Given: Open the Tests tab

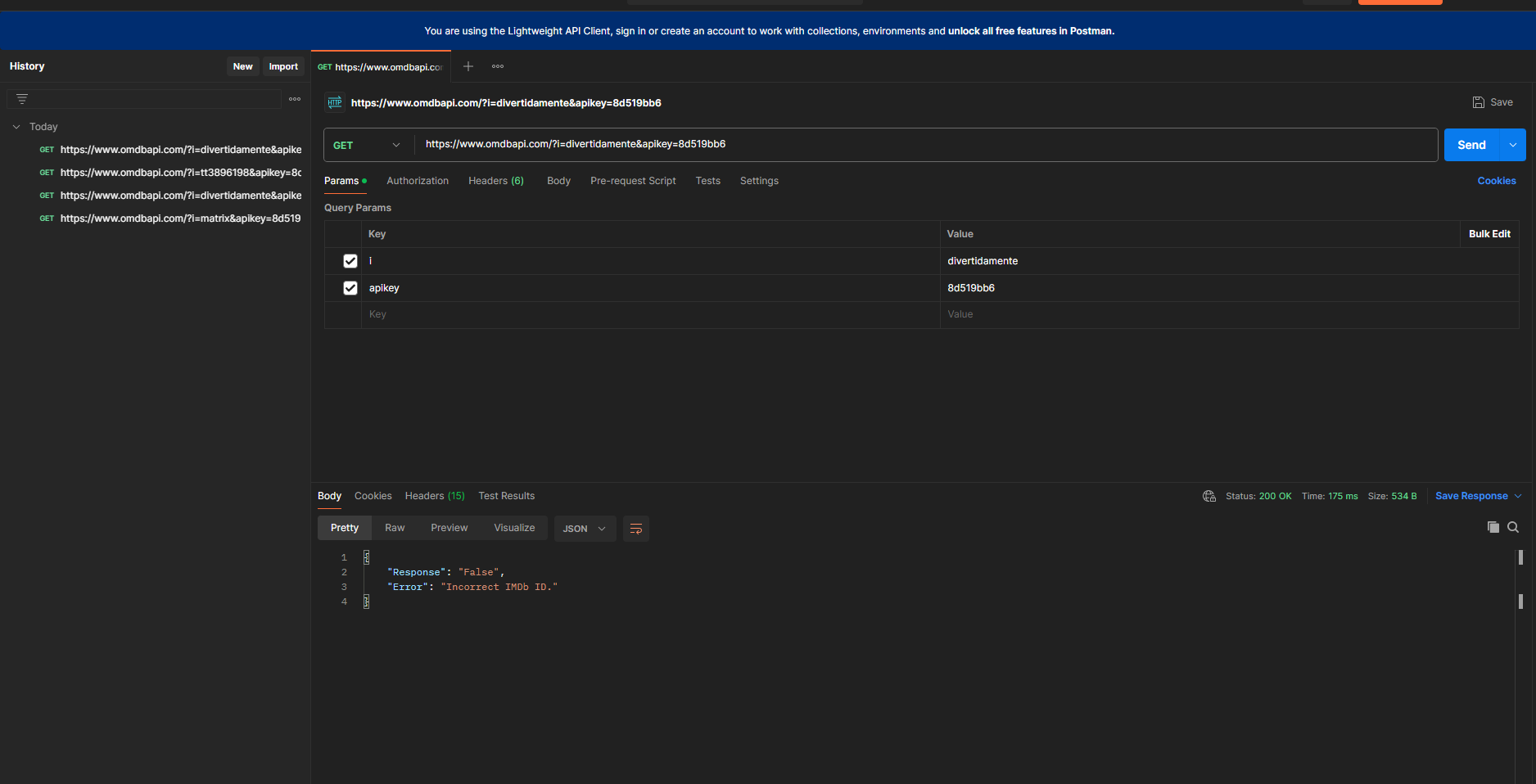Looking at the screenshot, I should (x=708, y=181).
